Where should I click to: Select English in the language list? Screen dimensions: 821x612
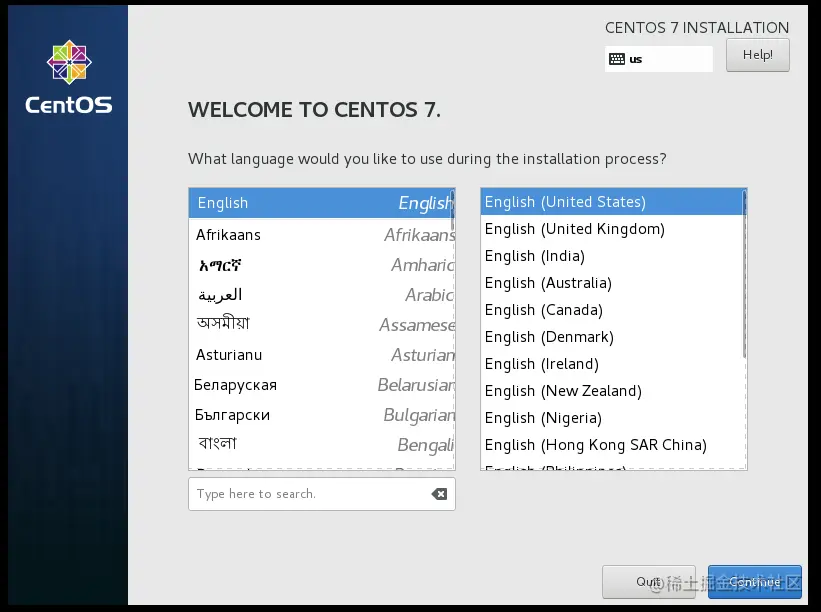(x=321, y=203)
